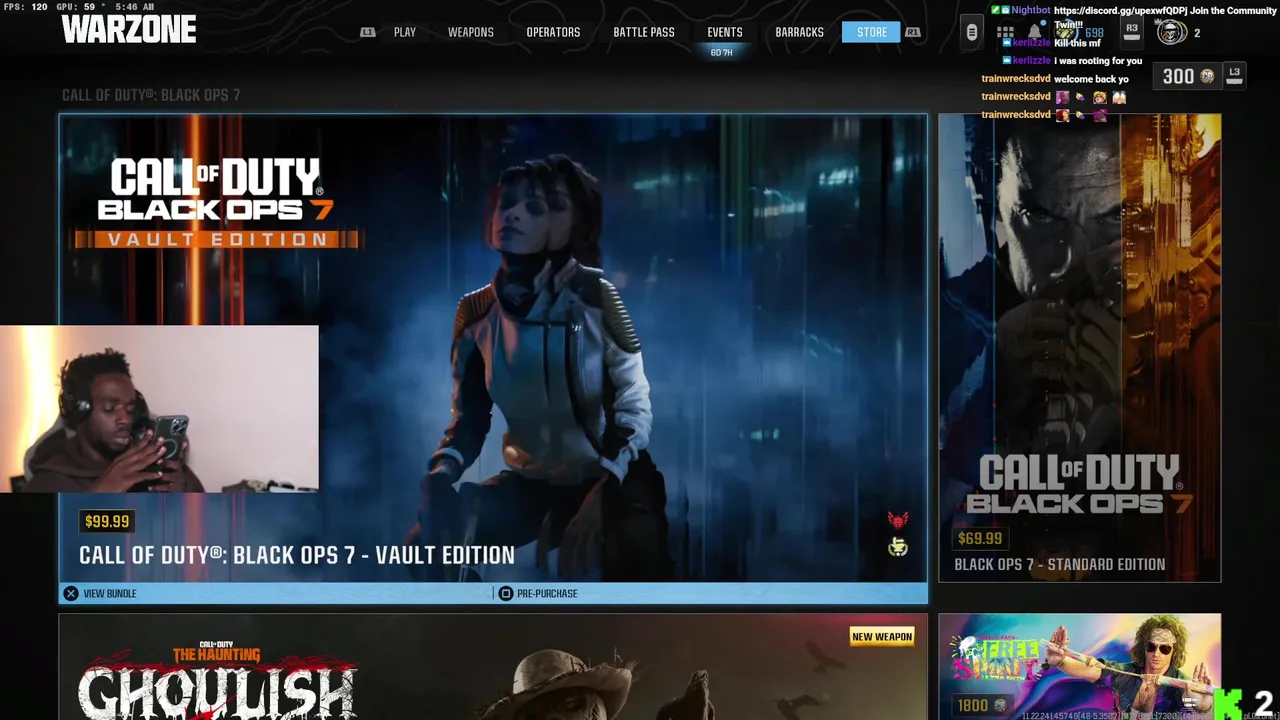Image resolution: width=1280 pixels, height=720 pixels.
Task: Click the Vault Edition logo graphic
Action: point(216,202)
